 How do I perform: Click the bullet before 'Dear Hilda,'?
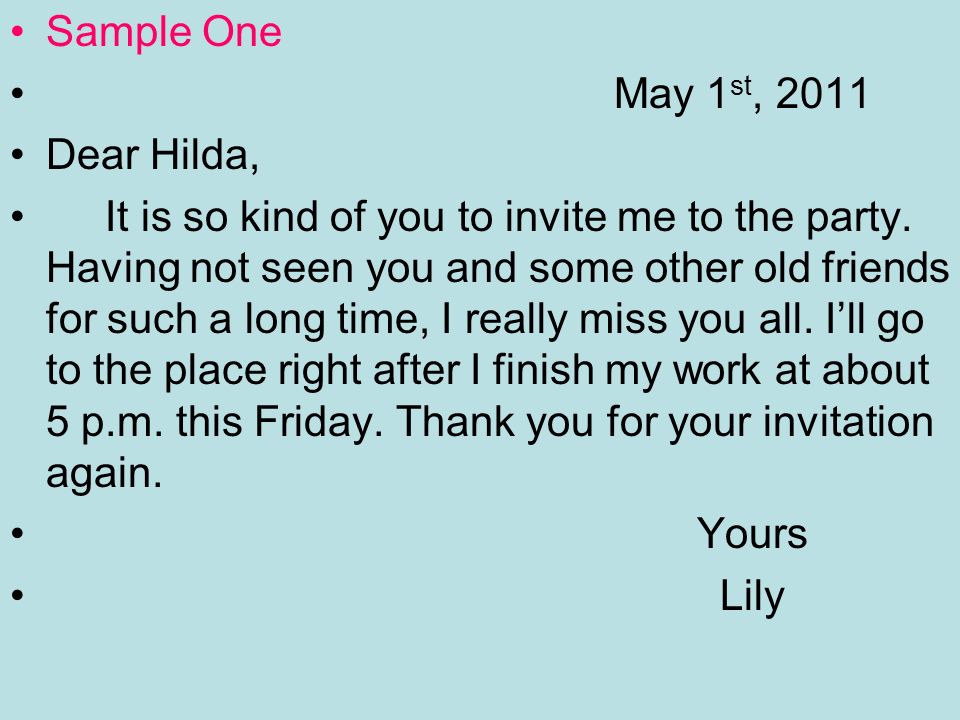[18, 154]
